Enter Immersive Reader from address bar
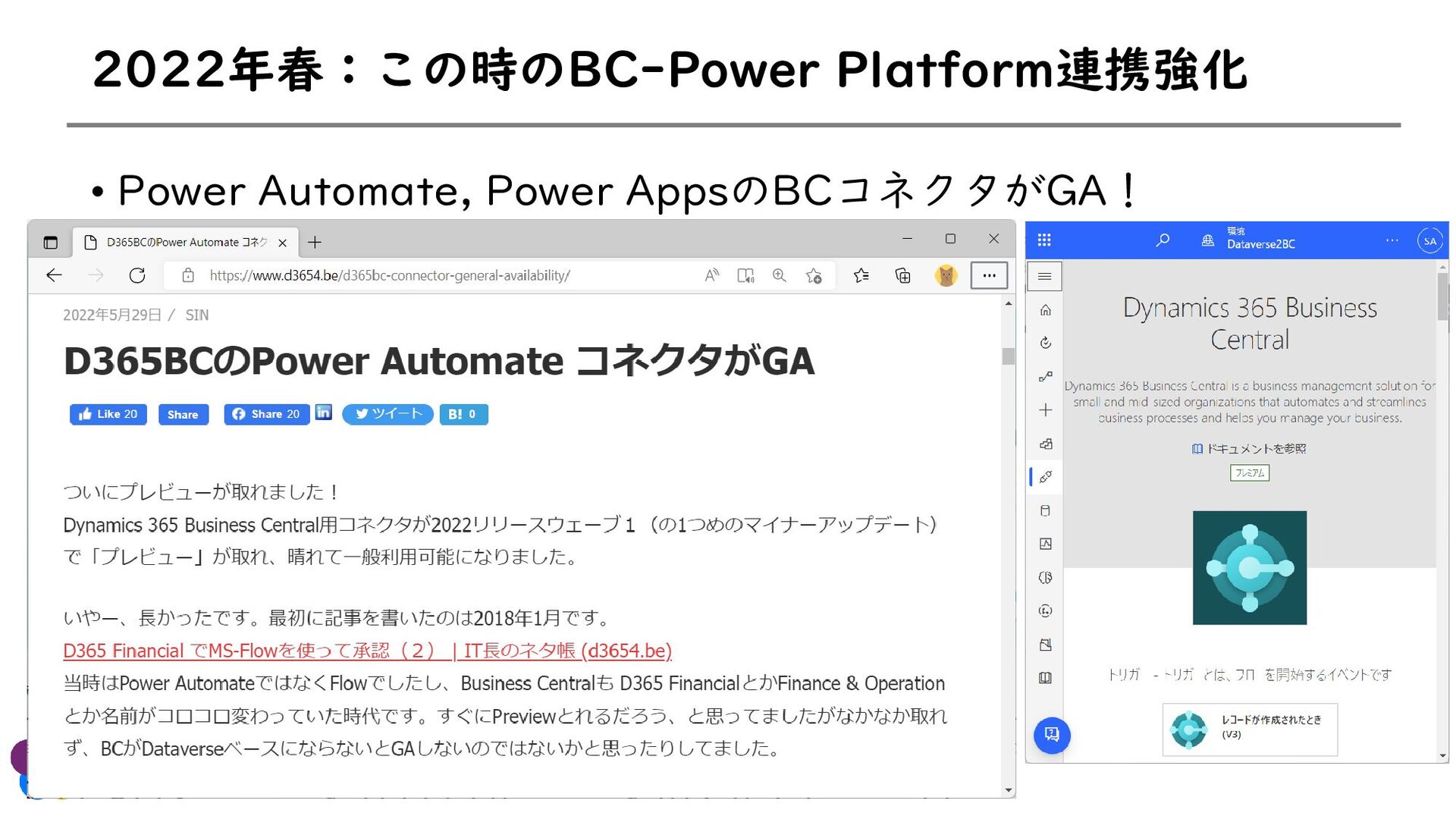This screenshot has height=819, width=1456. (745, 275)
